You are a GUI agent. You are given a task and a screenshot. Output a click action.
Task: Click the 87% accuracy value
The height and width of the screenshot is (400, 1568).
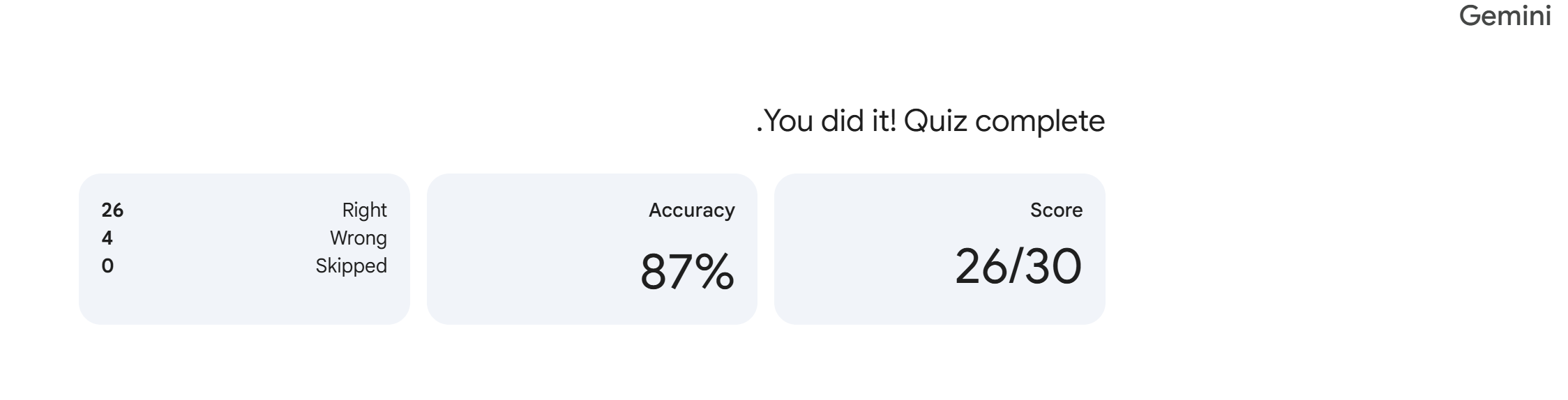tap(687, 272)
